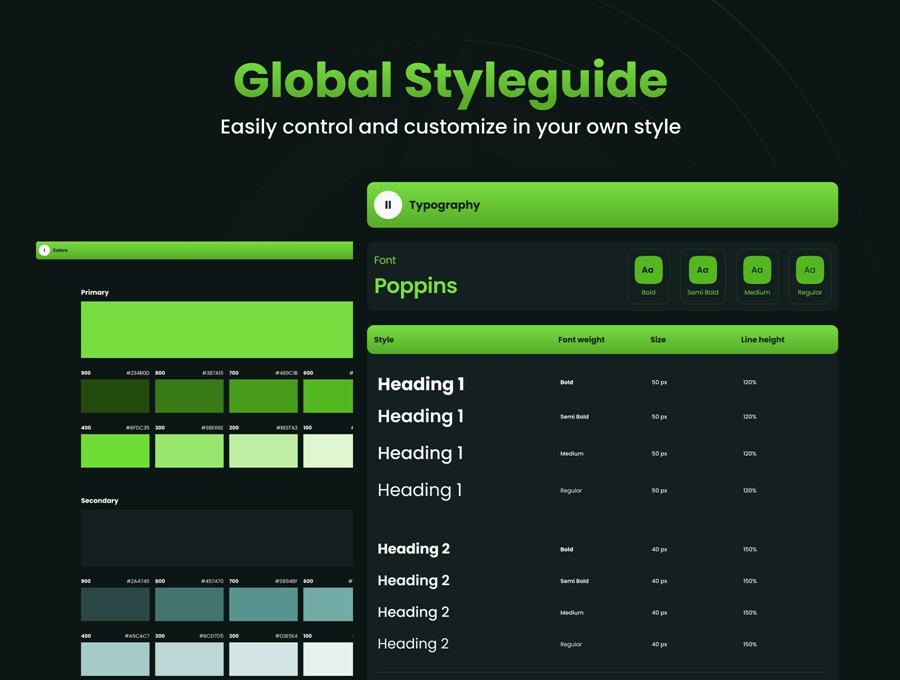Image resolution: width=900 pixels, height=680 pixels.
Task: Select the Bold Heading 1 sample text
Action: [x=420, y=384]
